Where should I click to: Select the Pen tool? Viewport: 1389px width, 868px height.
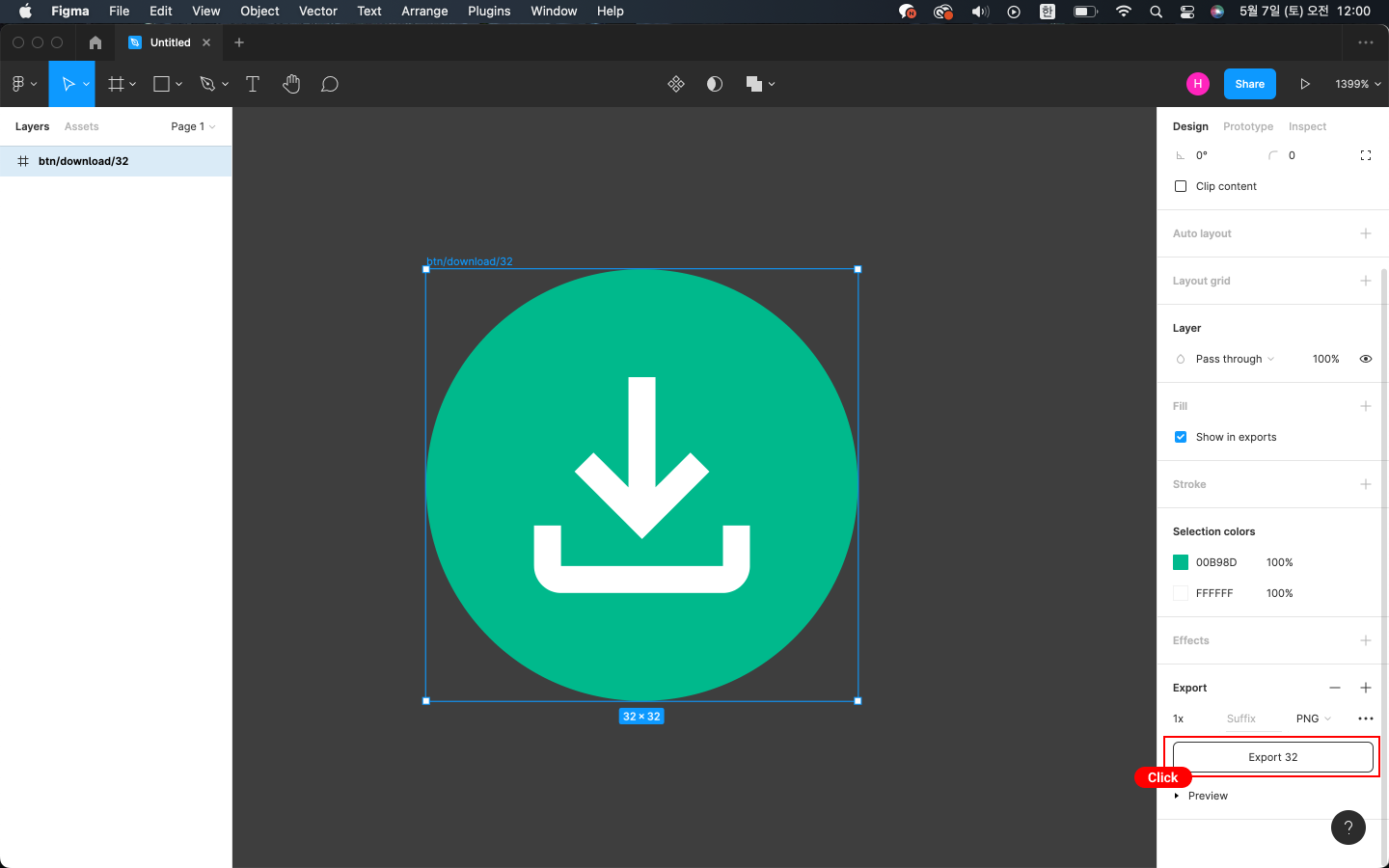click(x=206, y=84)
